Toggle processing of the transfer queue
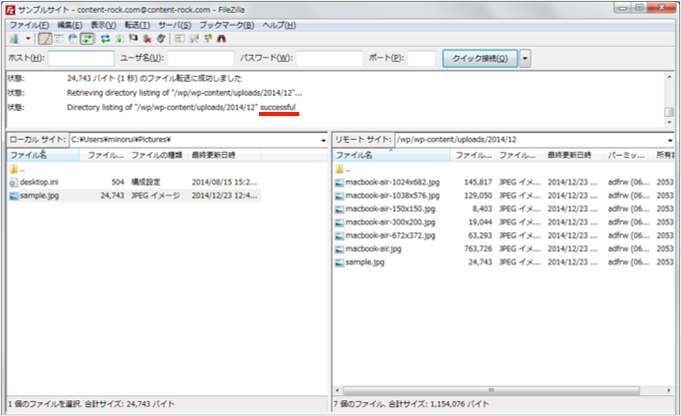Screen dimensions: 681x416 [x=119, y=39]
